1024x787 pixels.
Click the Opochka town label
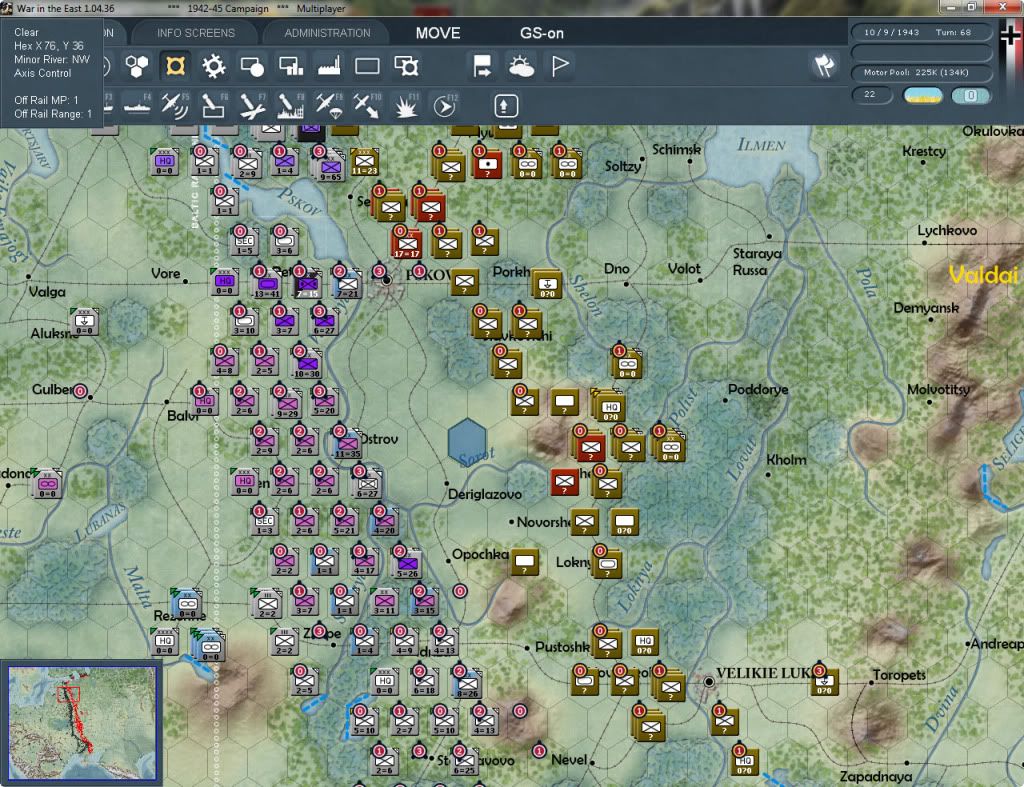480,554
